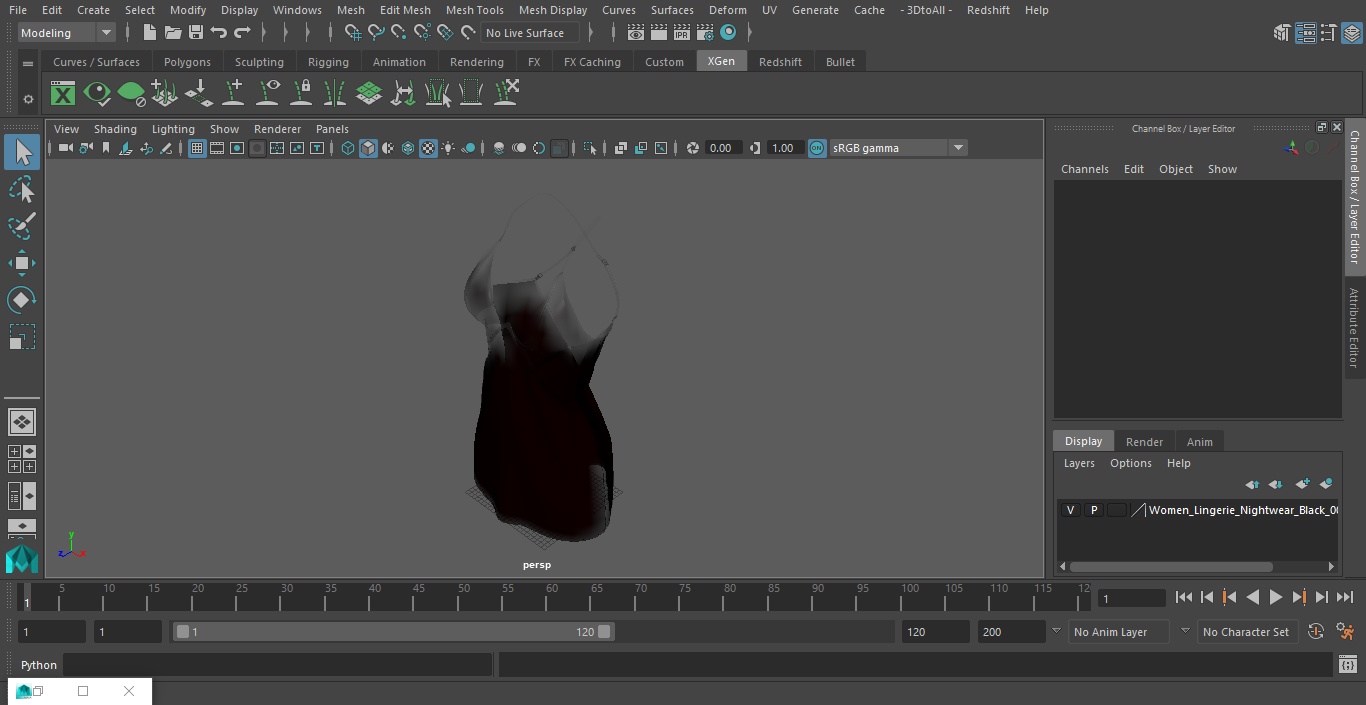The width and height of the screenshot is (1366, 705).
Task: Click the IPR render icon
Action: [x=682, y=33]
